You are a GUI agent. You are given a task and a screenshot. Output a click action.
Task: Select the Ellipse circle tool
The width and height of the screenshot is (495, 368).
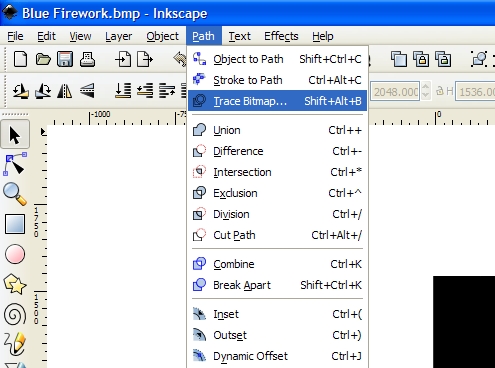click(15, 254)
